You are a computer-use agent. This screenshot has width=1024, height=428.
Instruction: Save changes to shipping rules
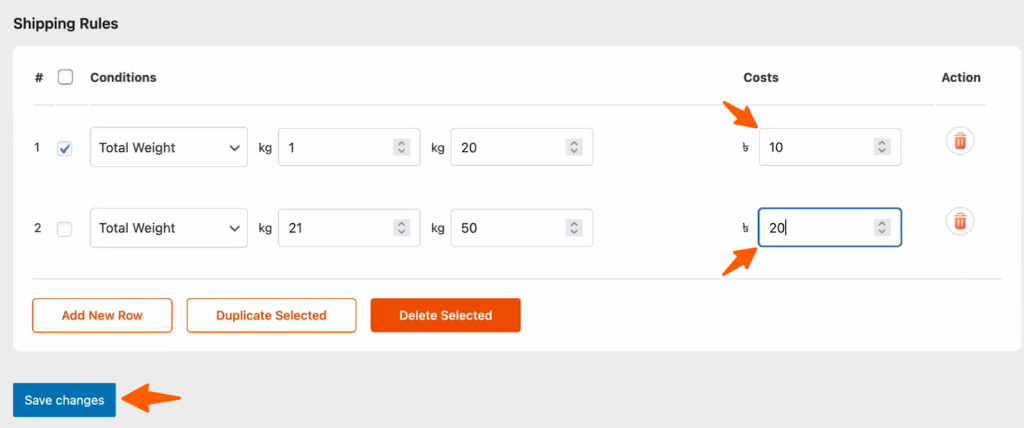(x=64, y=400)
